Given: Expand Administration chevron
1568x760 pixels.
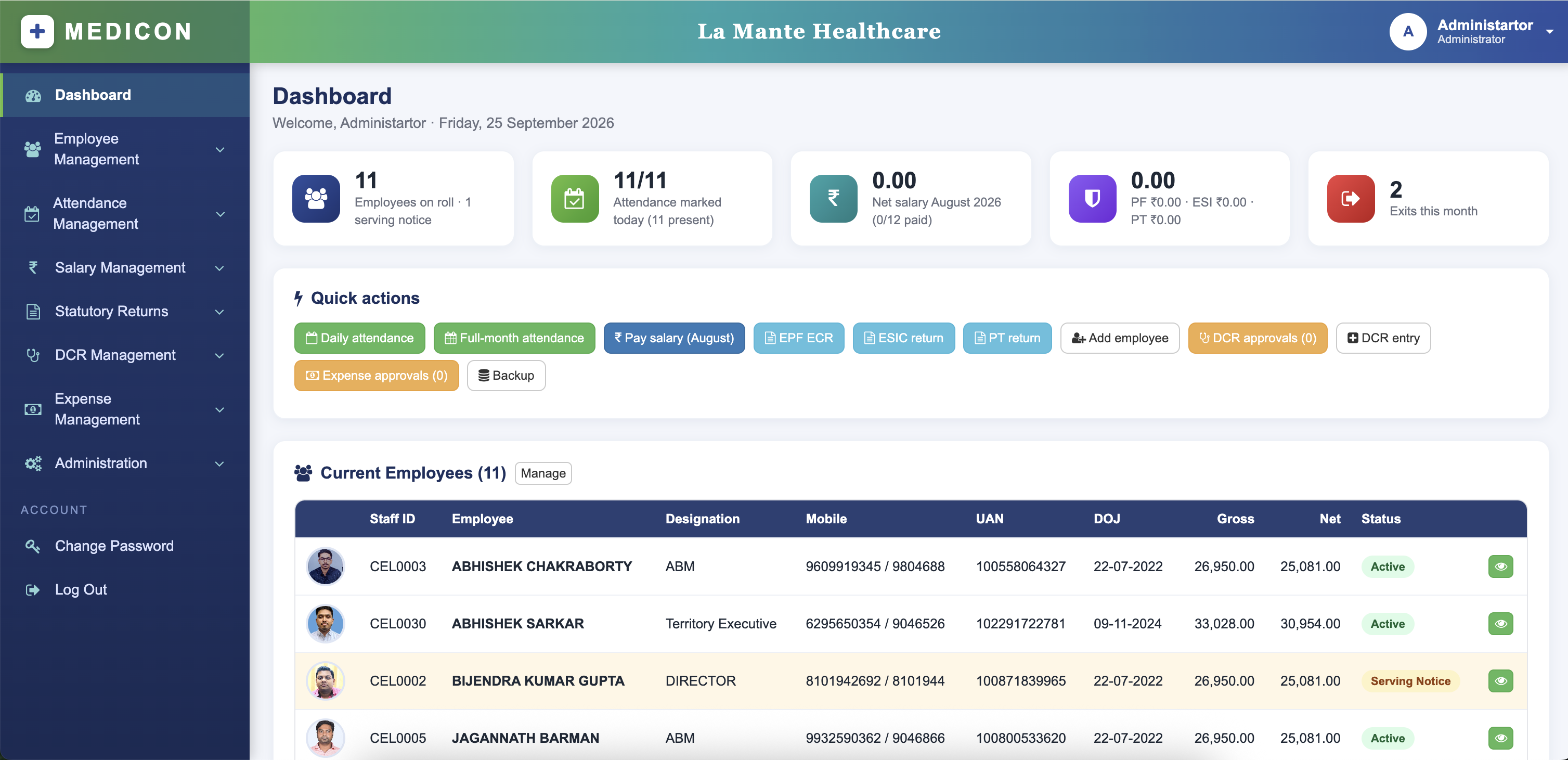Looking at the screenshot, I should coord(221,464).
